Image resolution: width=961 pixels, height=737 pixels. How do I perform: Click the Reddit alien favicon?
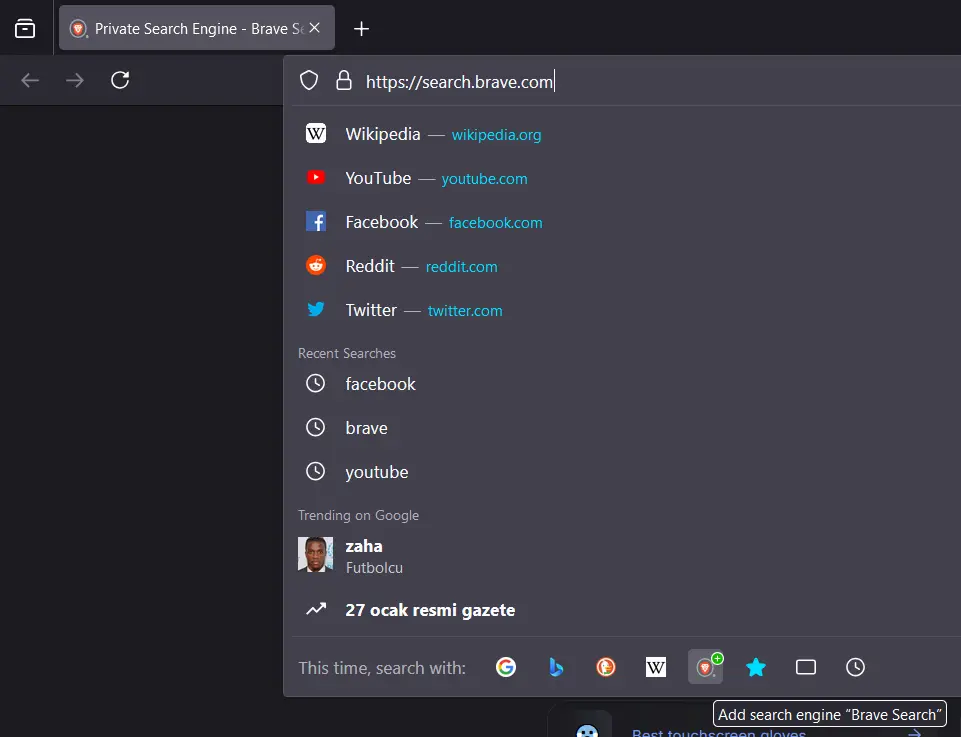pos(316,266)
